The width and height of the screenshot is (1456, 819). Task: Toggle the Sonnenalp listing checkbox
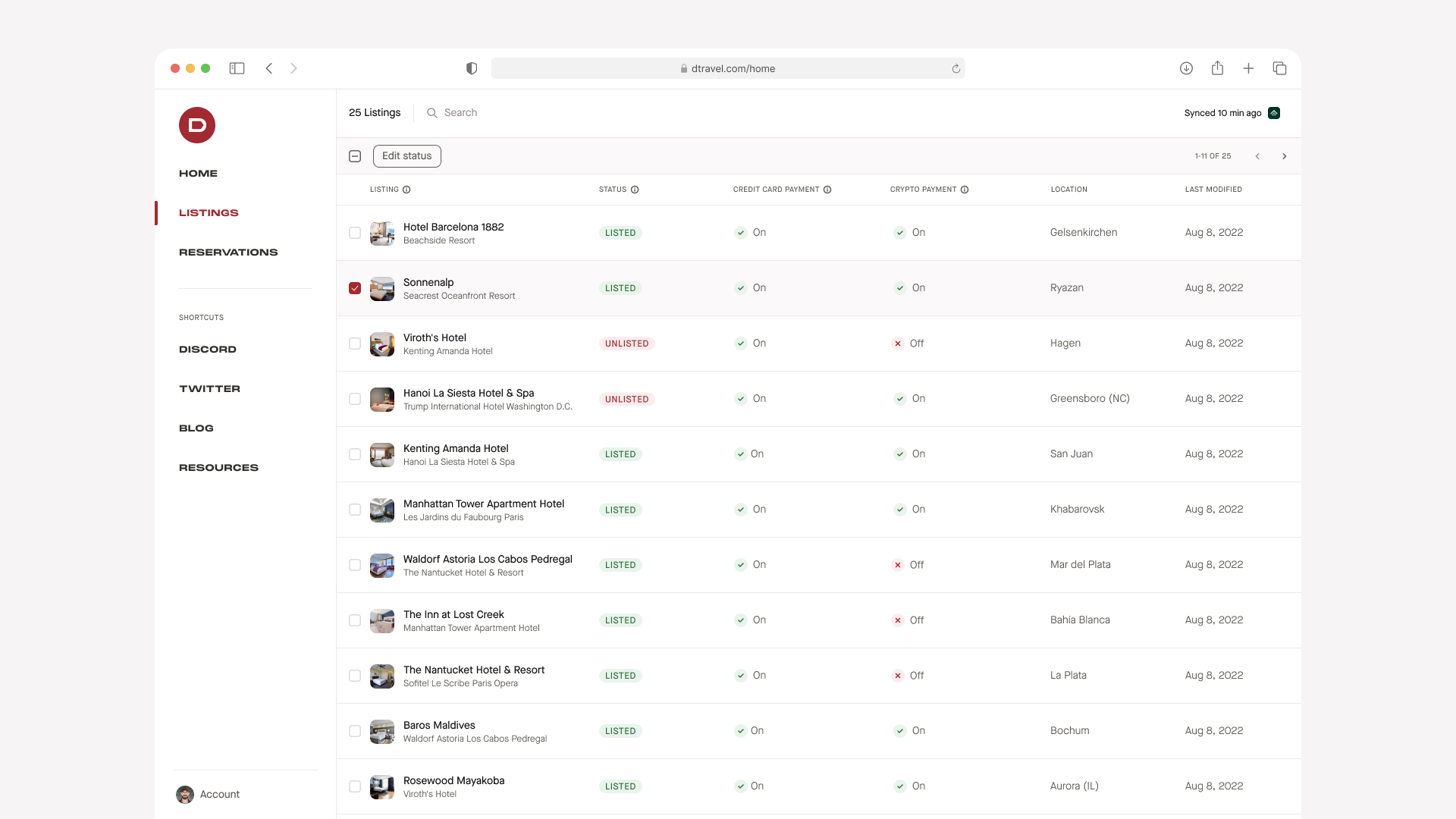click(x=355, y=288)
